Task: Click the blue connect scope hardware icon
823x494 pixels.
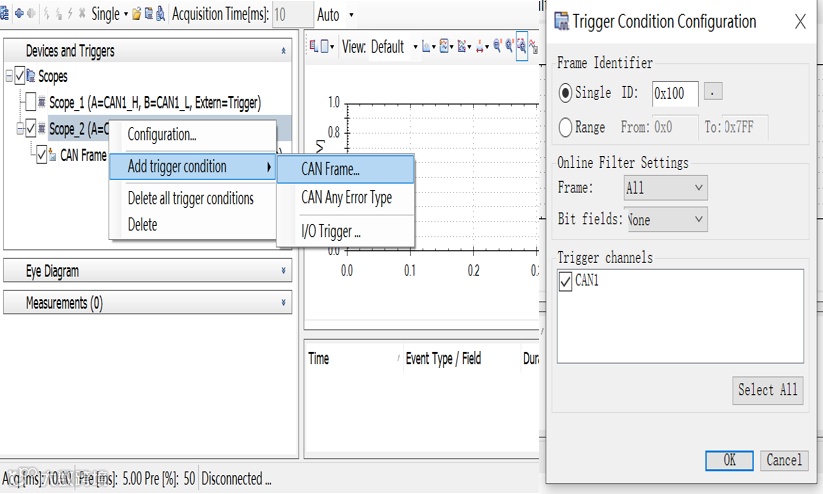Action: click(x=19, y=14)
